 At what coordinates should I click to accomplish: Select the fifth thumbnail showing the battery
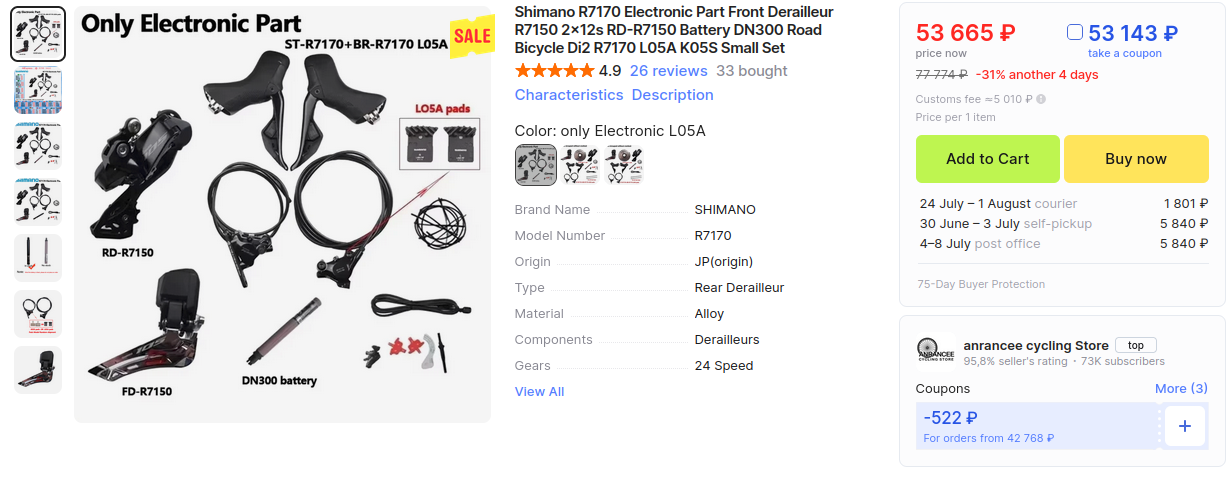(x=38, y=258)
